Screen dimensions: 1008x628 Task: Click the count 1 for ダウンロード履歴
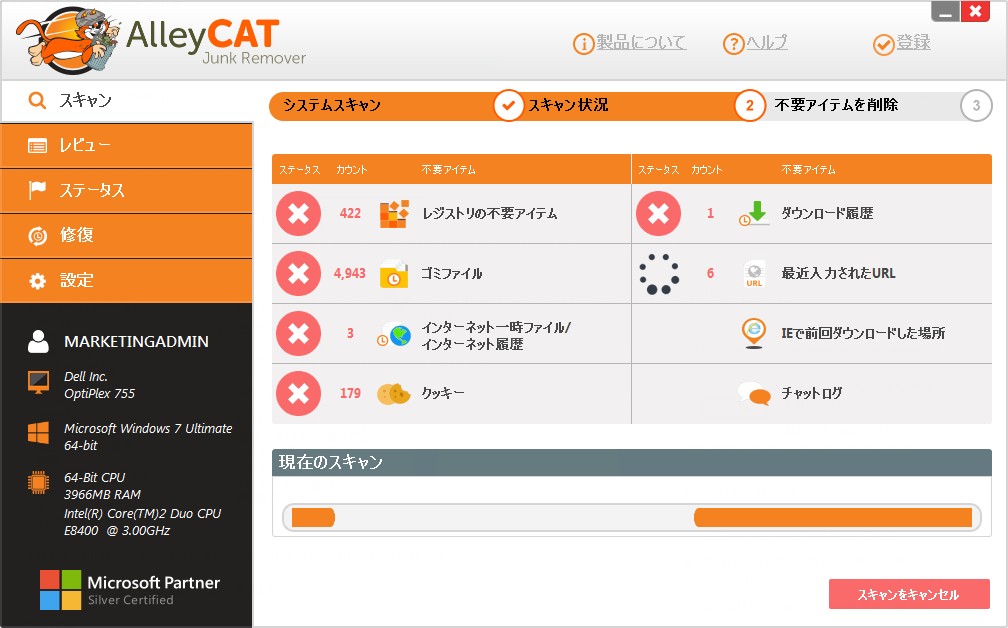coord(710,213)
